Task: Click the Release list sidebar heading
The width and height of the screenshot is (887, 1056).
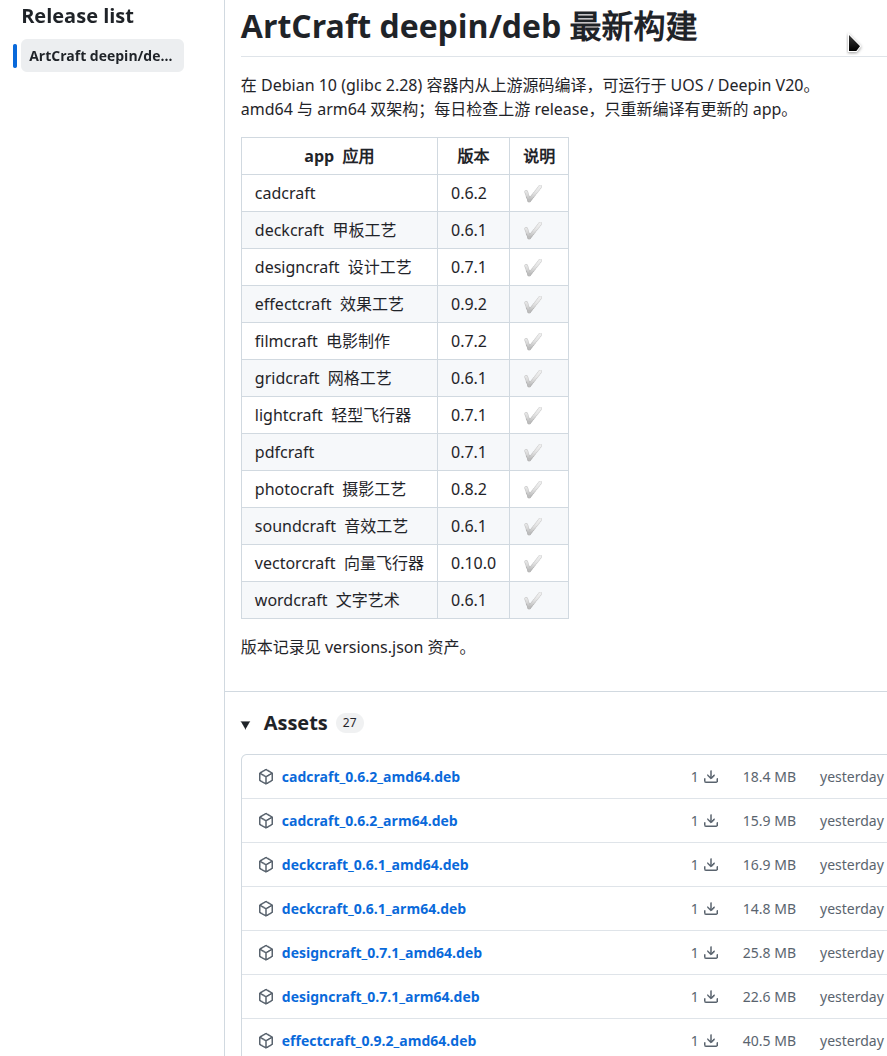Action: pyautogui.click(x=77, y=15)
